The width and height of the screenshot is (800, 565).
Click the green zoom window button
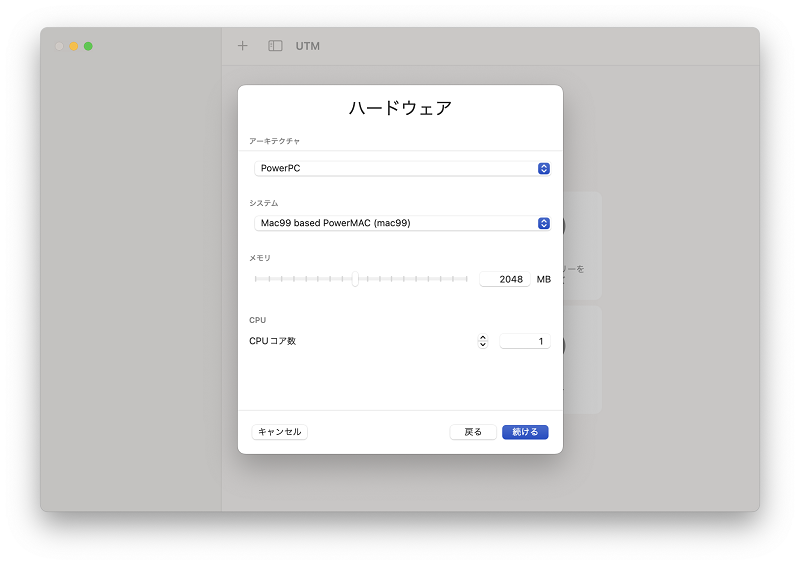pos(88,46)
